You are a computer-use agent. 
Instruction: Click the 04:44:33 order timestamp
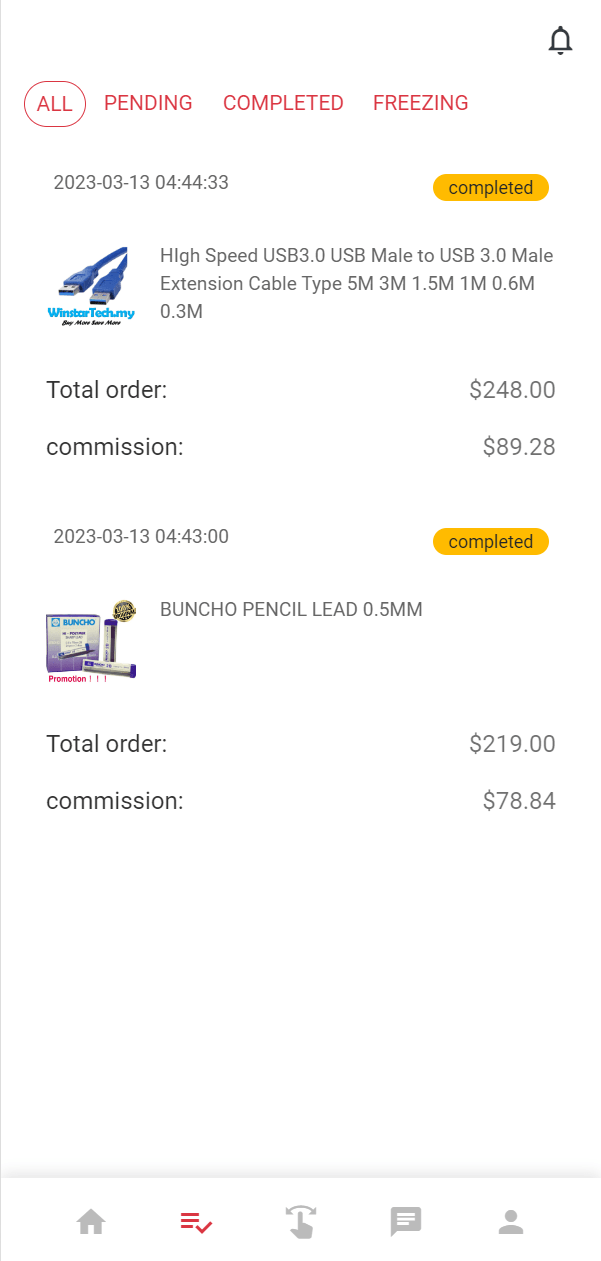click(141, 182)
